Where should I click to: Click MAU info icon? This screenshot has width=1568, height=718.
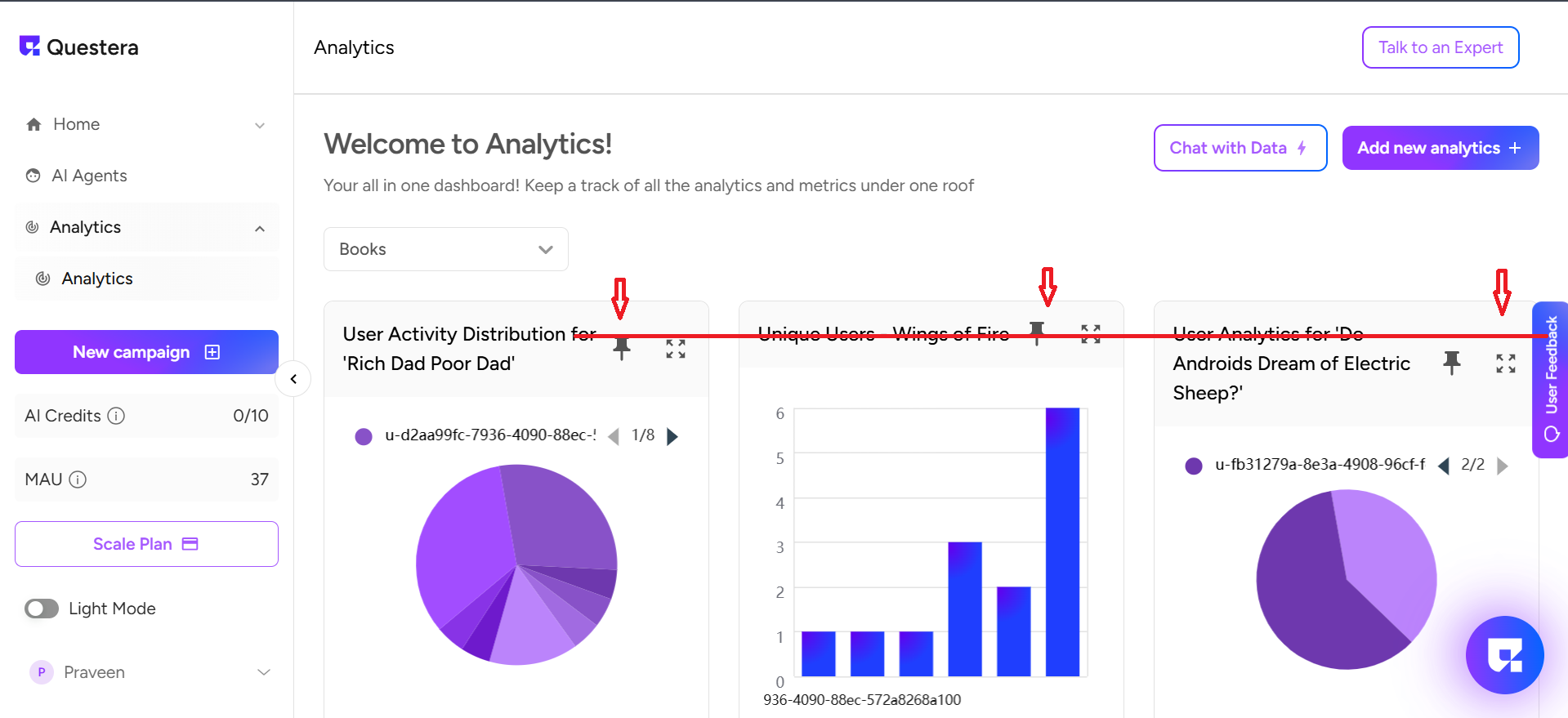click(x=78, y=479)
